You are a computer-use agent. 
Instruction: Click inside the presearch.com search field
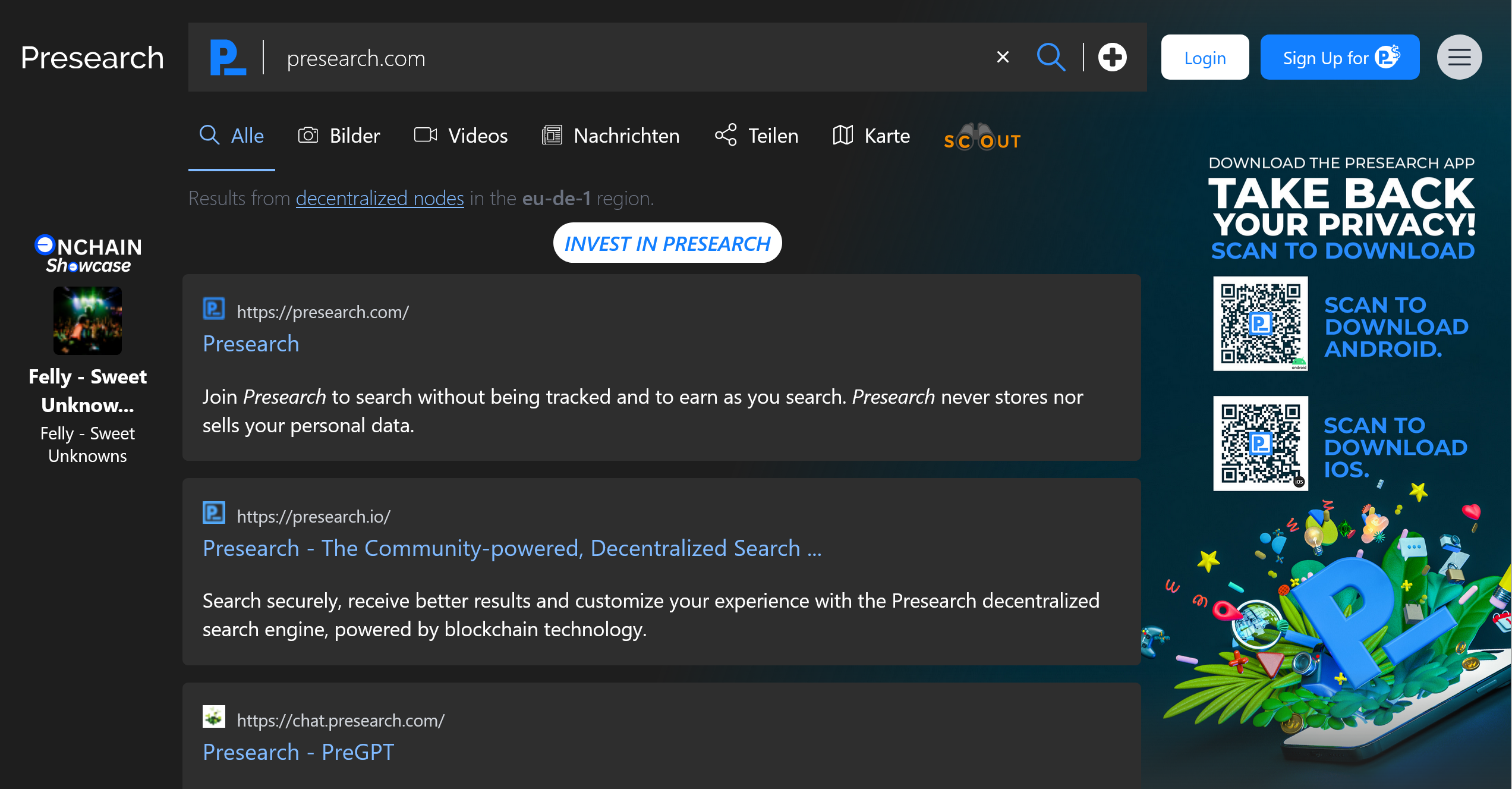[x=630, y=58]
